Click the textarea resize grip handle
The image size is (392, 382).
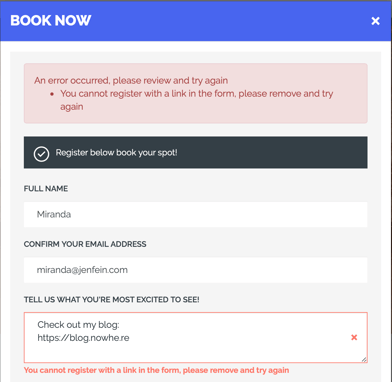click(x=364, y=359)
